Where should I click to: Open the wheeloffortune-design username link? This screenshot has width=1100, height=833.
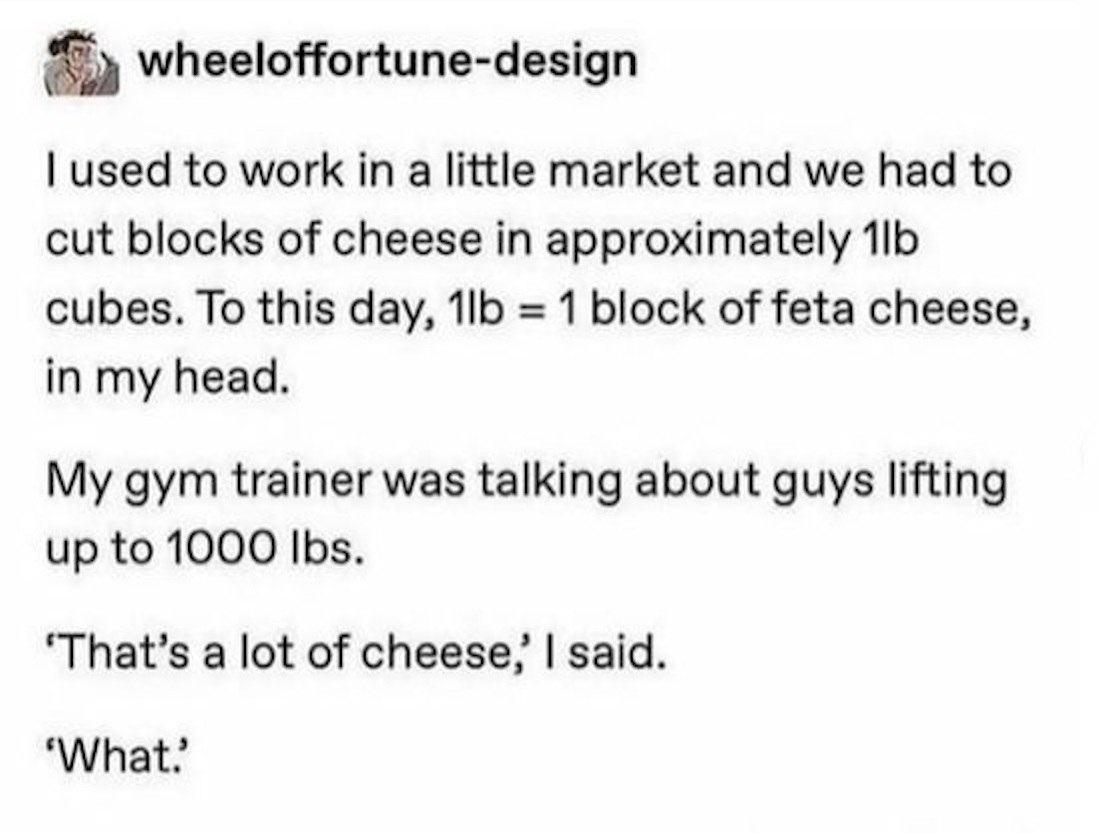tap(387, 61)
